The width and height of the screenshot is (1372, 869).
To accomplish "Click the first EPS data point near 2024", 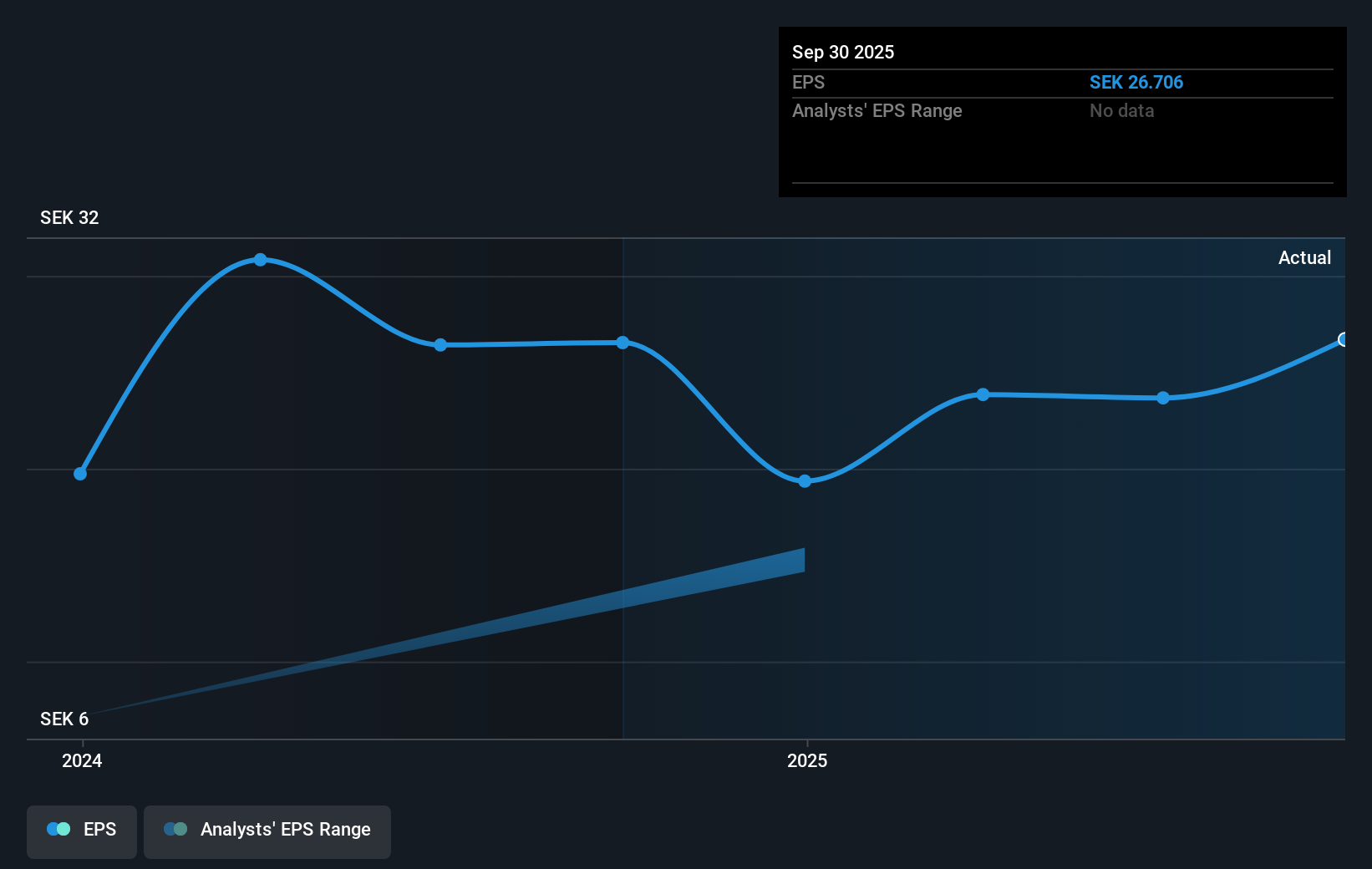I will pyautogui.click(x=80, y=473).
